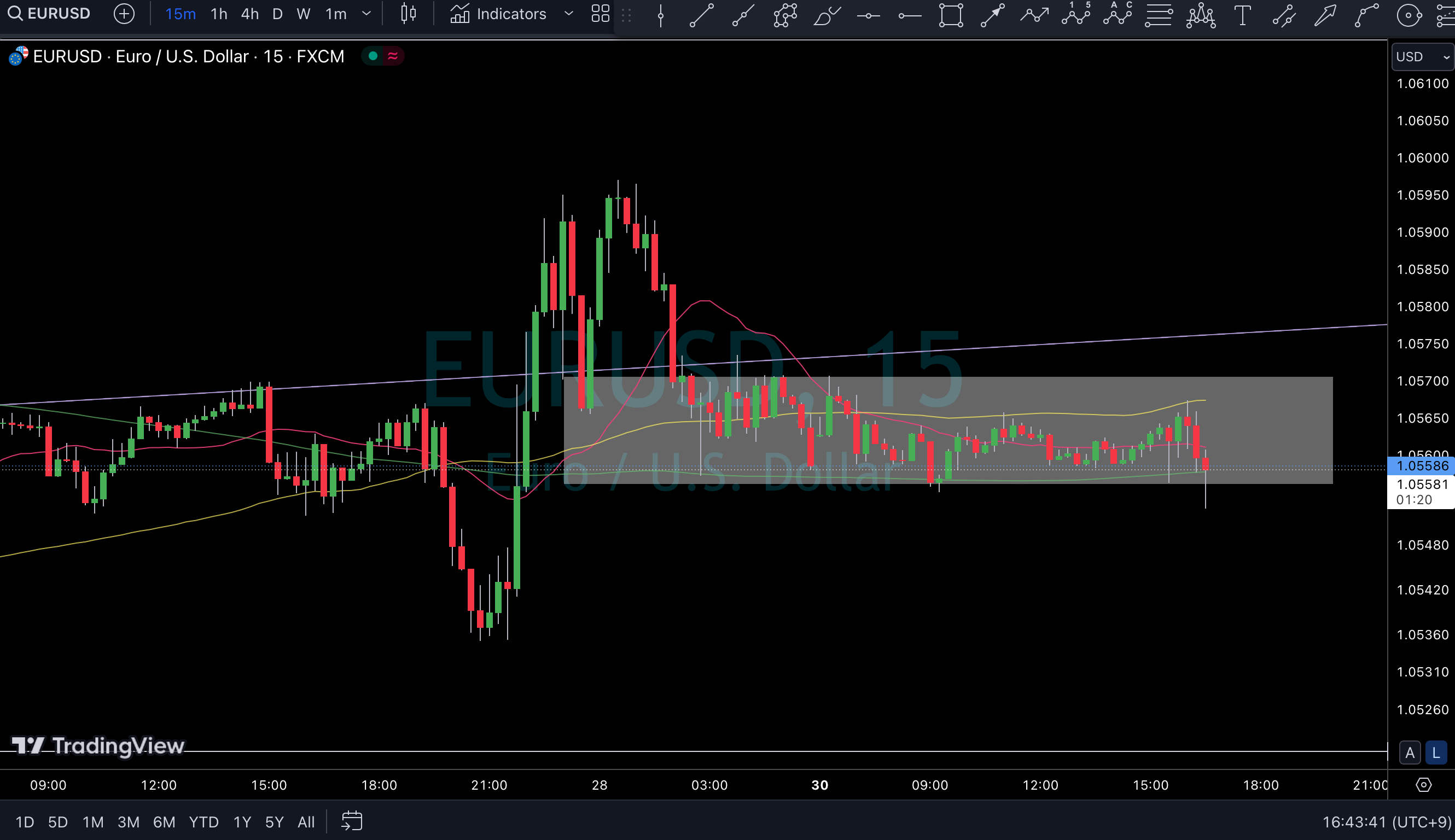The image size is (1455, 840).
Task: Select the brush drawing tool
Action: tap(826, 14)
